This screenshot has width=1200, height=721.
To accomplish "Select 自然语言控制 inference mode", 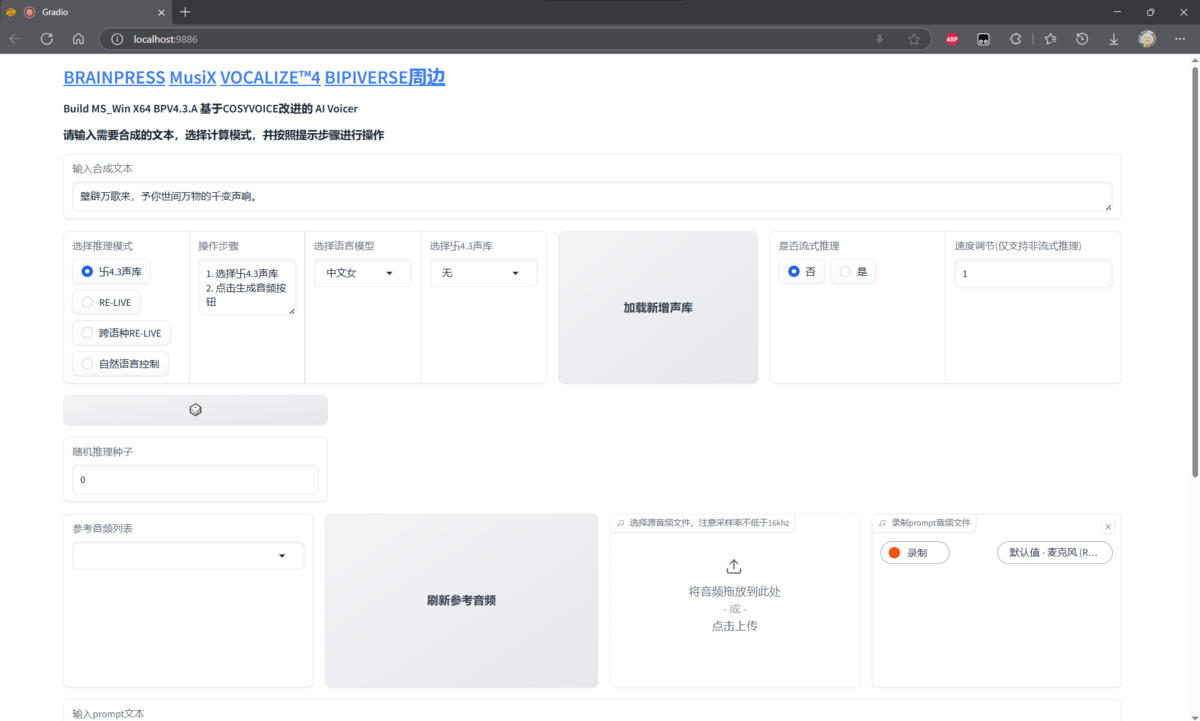I will tap(120, 364).
